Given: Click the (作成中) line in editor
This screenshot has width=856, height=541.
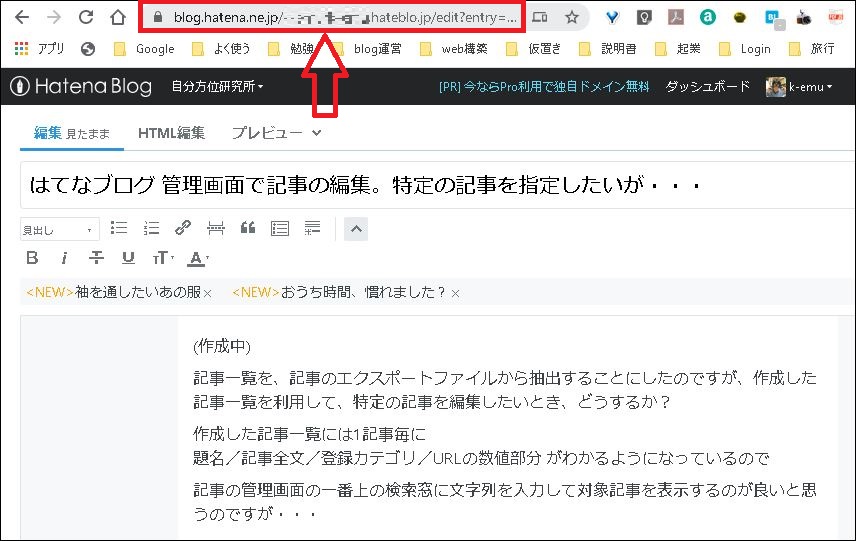Looking at the screenshot, I should tap(222, 346).
